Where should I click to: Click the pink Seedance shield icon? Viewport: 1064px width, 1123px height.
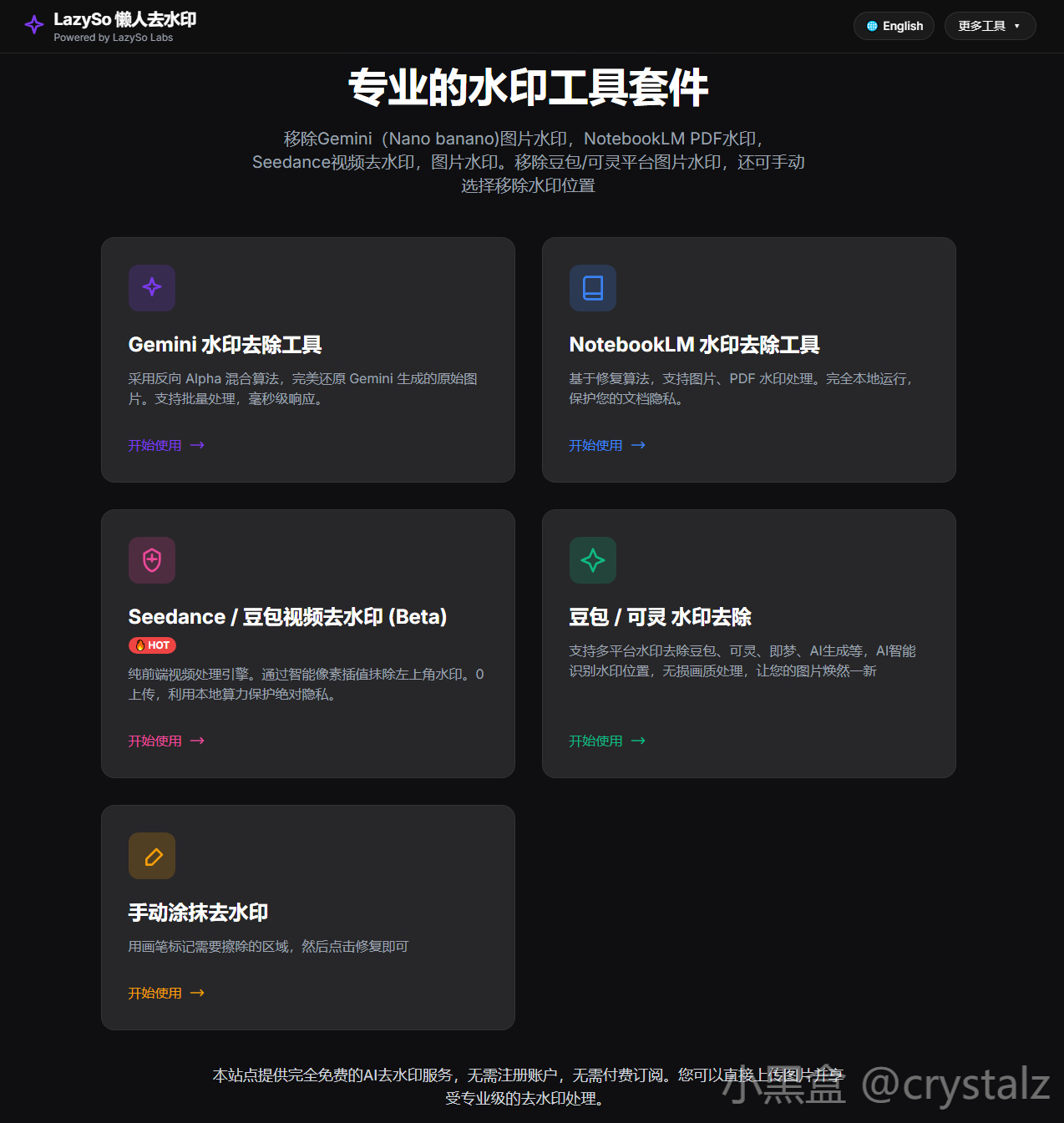click(x=152, y=560)
